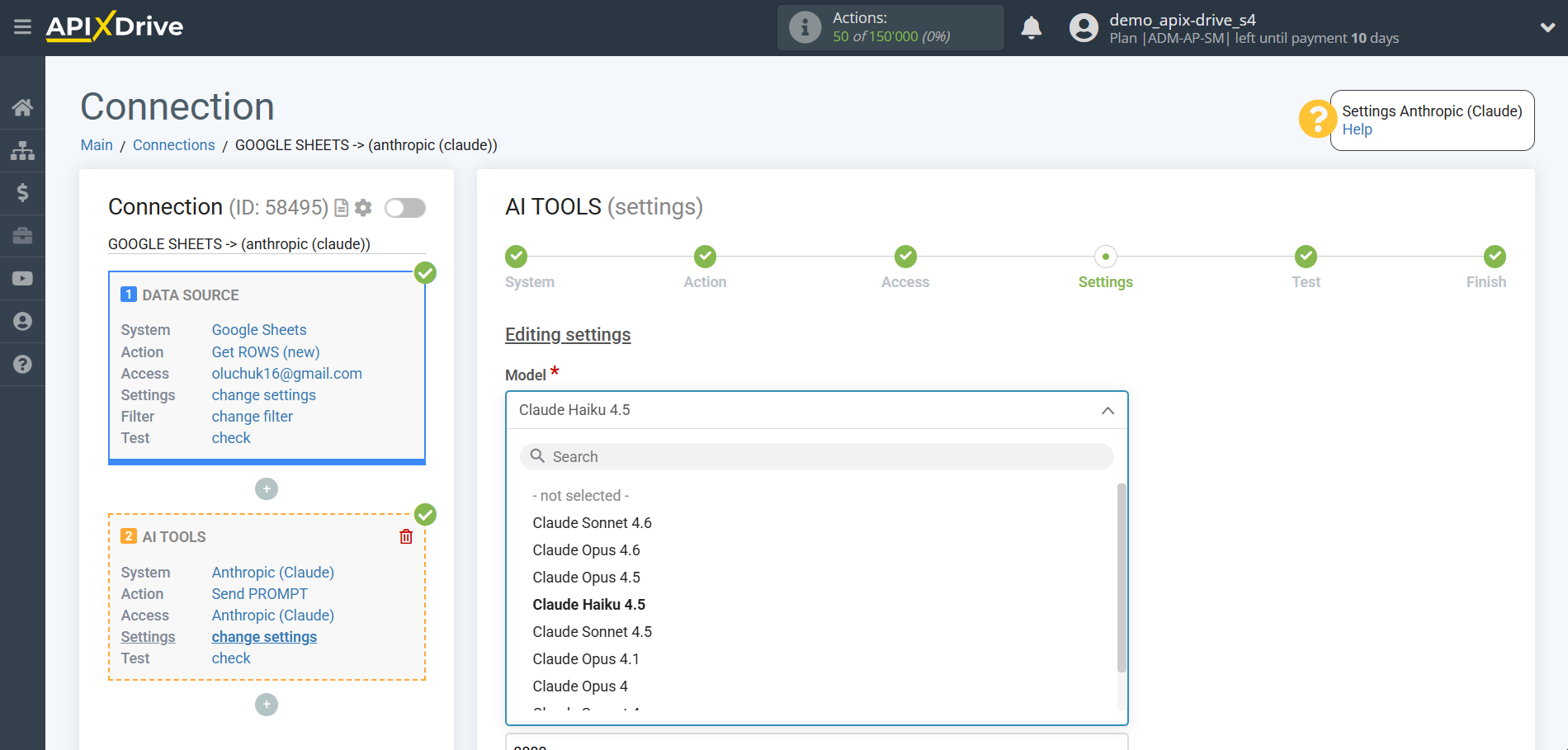Screen dimensions: 1568x750
Task: Select Claude Opus 4 option
Action: (580, 686)
